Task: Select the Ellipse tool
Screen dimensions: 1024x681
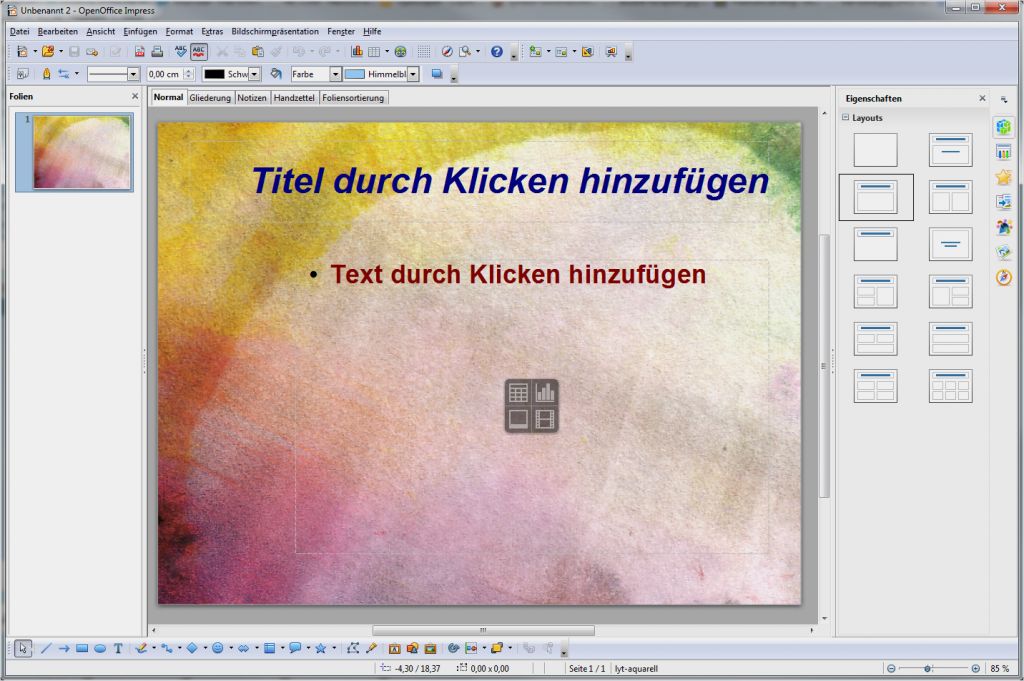Action: [x=100, y=648]
